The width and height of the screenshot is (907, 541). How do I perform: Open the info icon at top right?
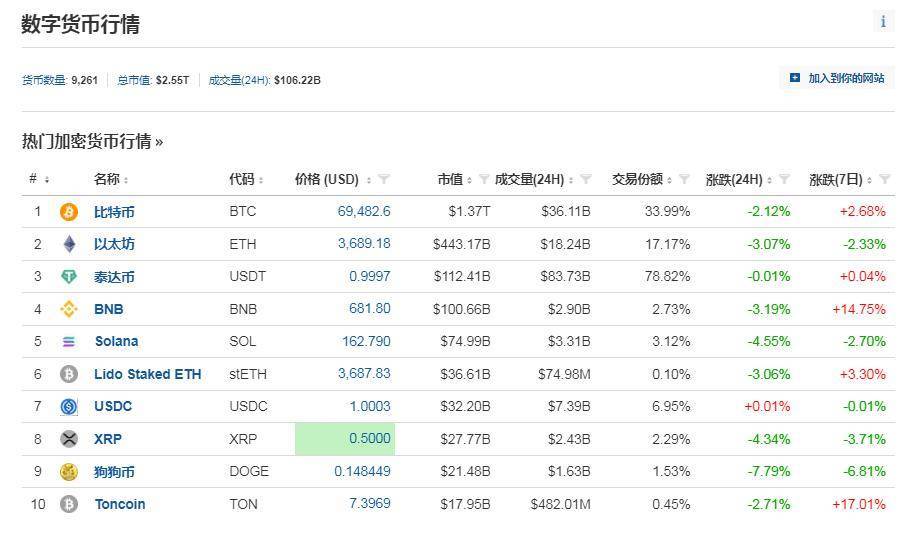[883, 22]
